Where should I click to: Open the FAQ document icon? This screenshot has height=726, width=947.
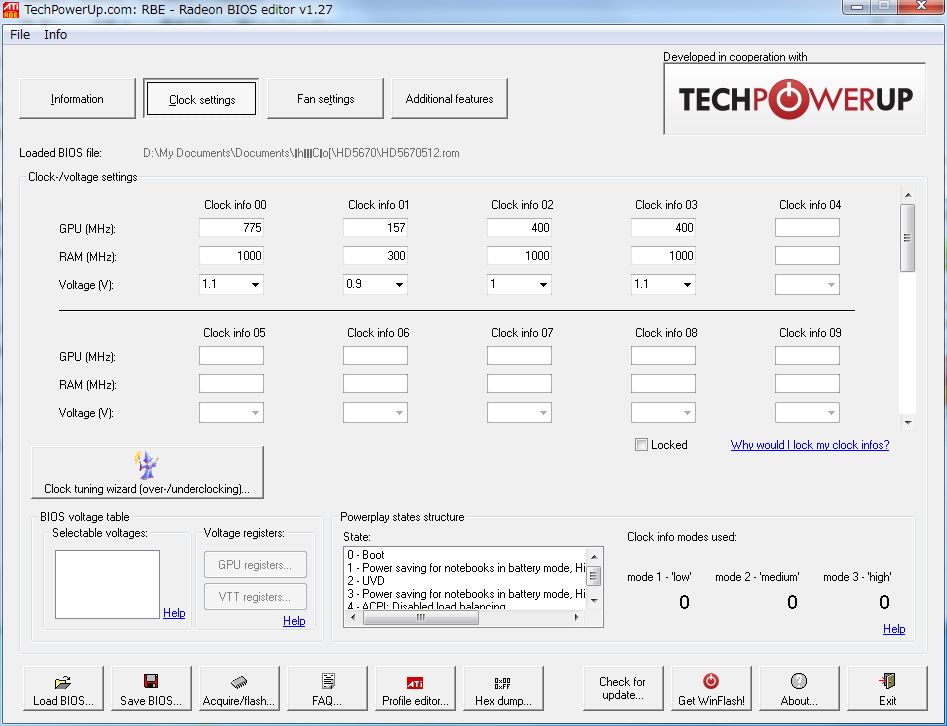(x=327, y=681)
